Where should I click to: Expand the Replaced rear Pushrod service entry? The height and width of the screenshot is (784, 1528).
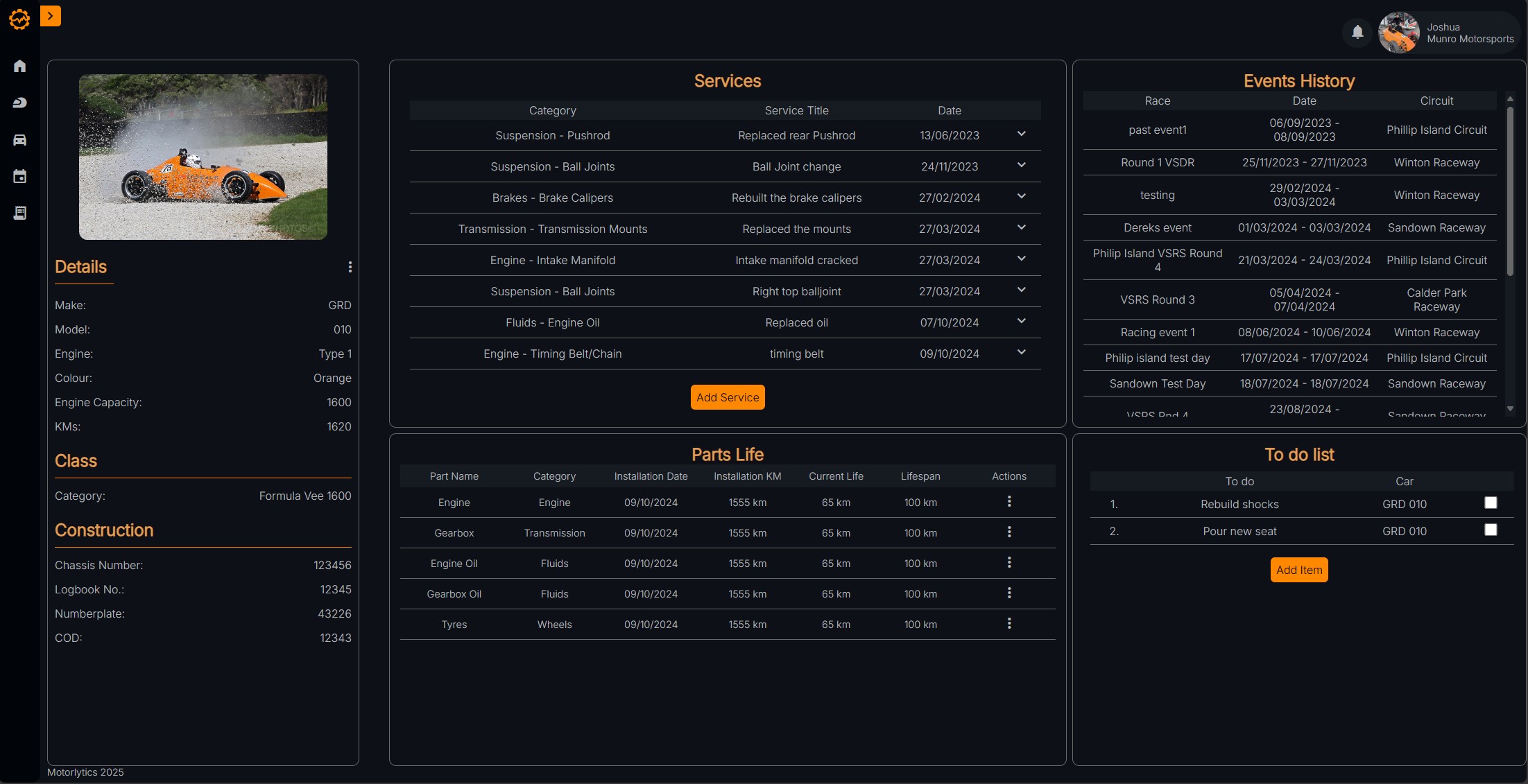point(1021,133)
